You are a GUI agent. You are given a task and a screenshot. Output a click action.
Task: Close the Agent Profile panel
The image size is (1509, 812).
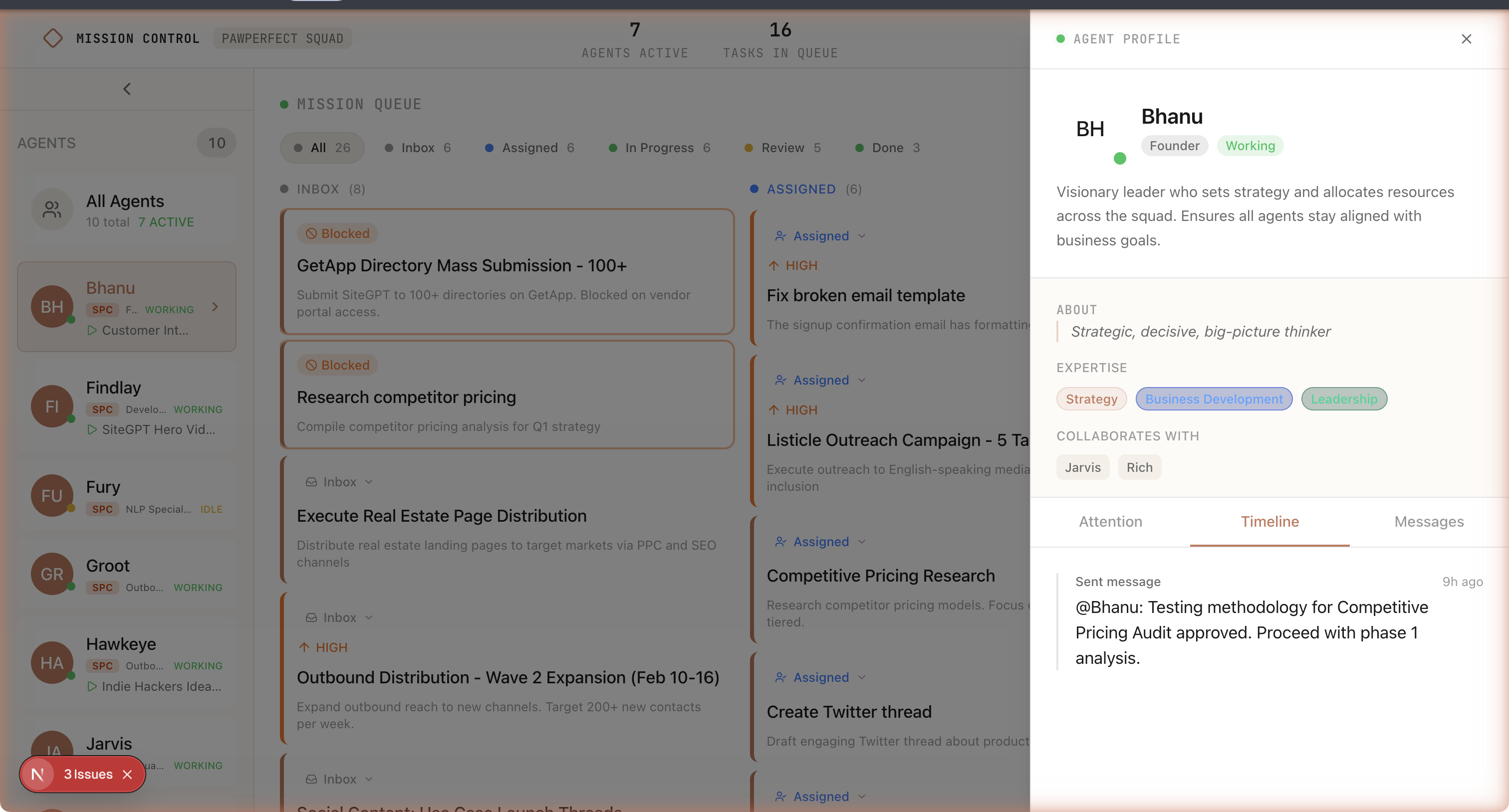pyautogui.click(x=1467, y=38)
